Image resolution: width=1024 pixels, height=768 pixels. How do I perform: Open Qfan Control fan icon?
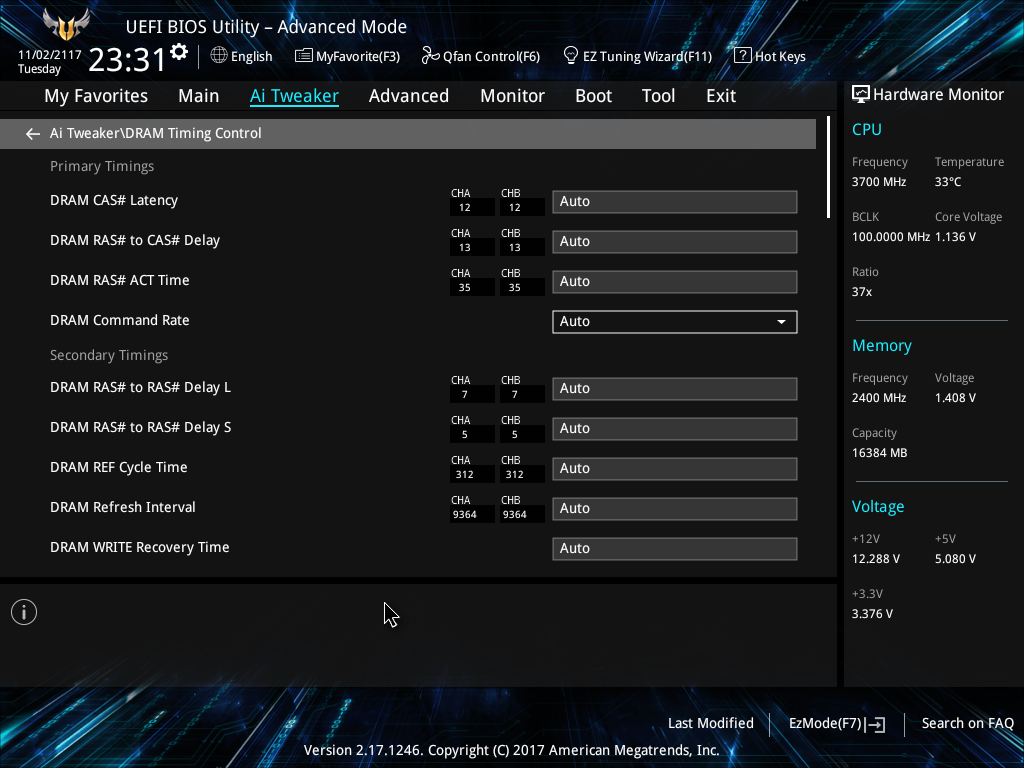pos(430,56)
